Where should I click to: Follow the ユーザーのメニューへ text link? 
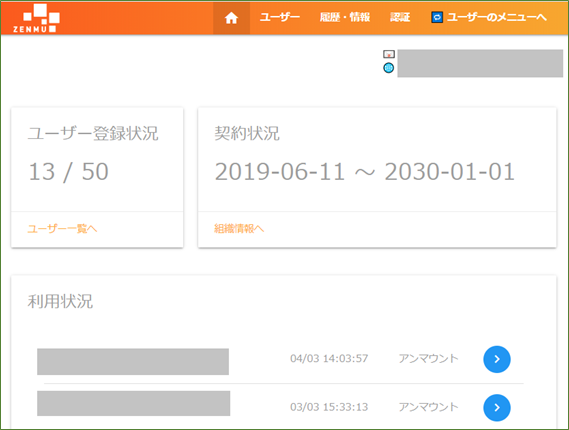pos(496,17)
